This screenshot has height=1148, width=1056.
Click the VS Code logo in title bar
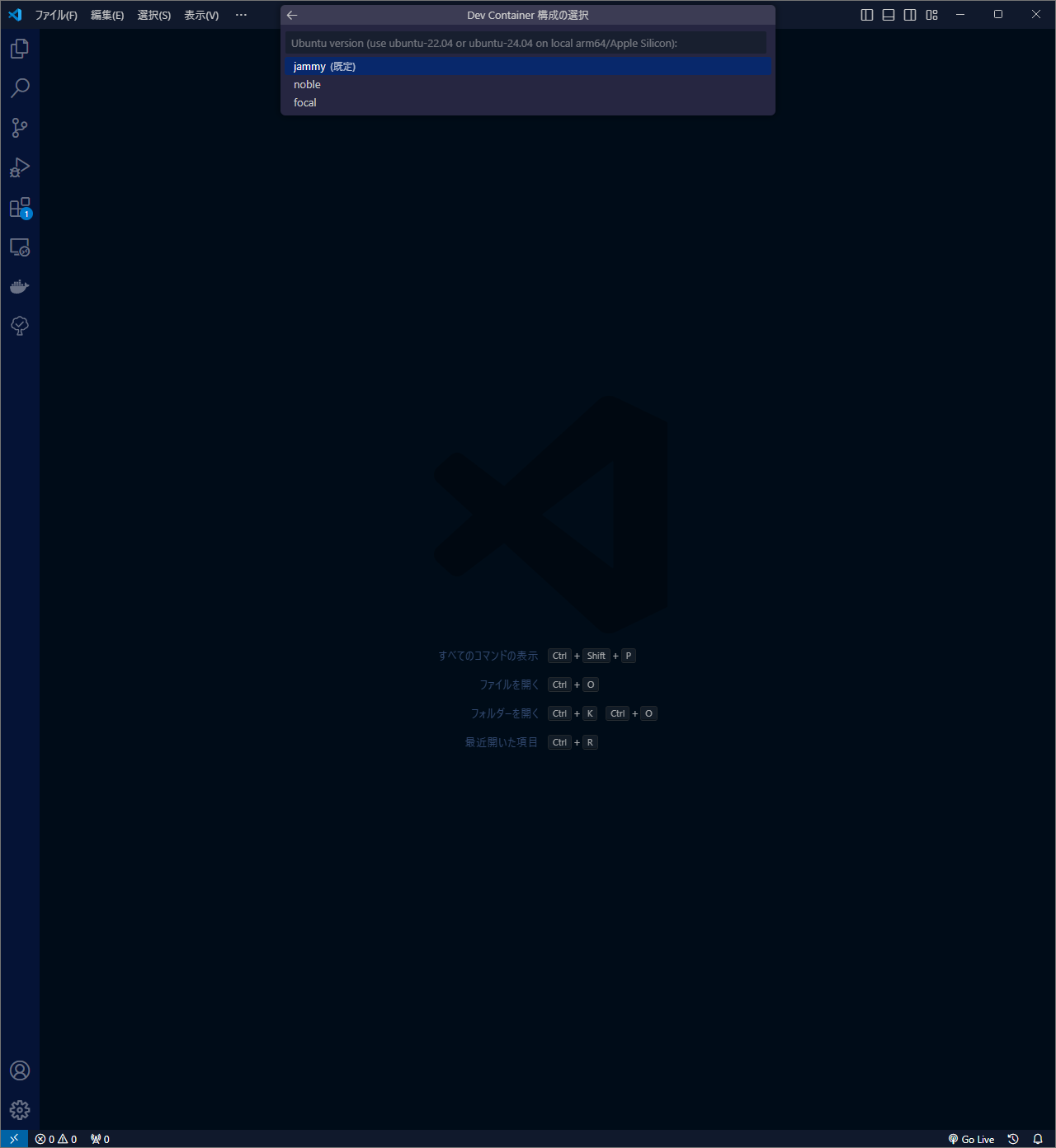[15, 15]
